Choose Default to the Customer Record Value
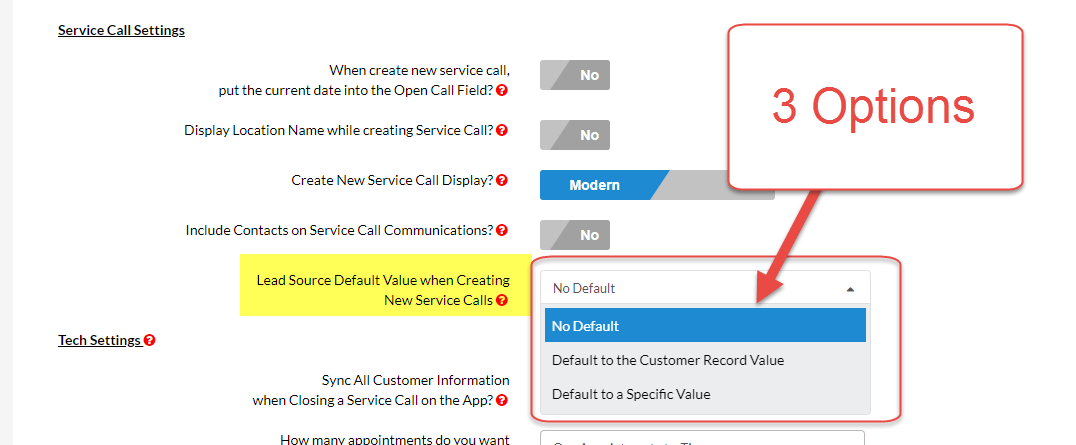The width and height of the screenshot is (1076, 445). click(705, 360)
